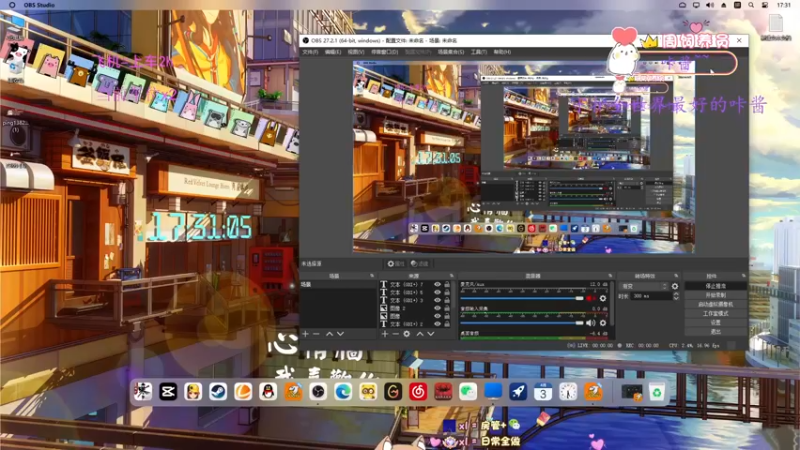Viewport: 800px width, 450px height.
Task: Hide the 文本 (GDI+) 7 source
Action: 437,284
